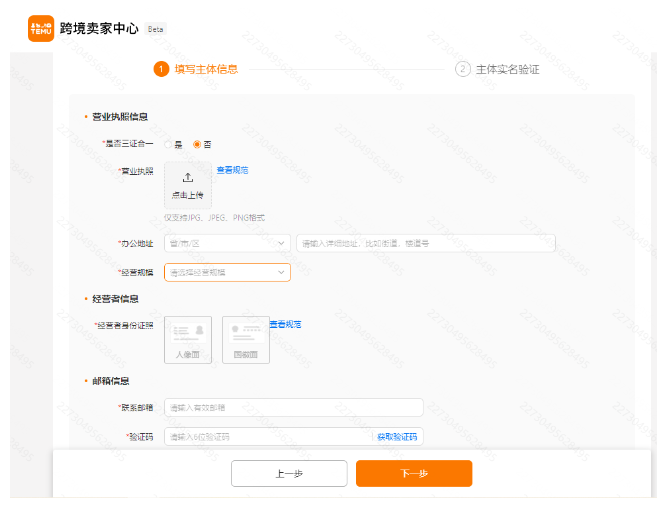The width and height of the screenshot is (664, 512).
Task: Open 查看规范 link beside business license
Action: (x=232, y=170)
